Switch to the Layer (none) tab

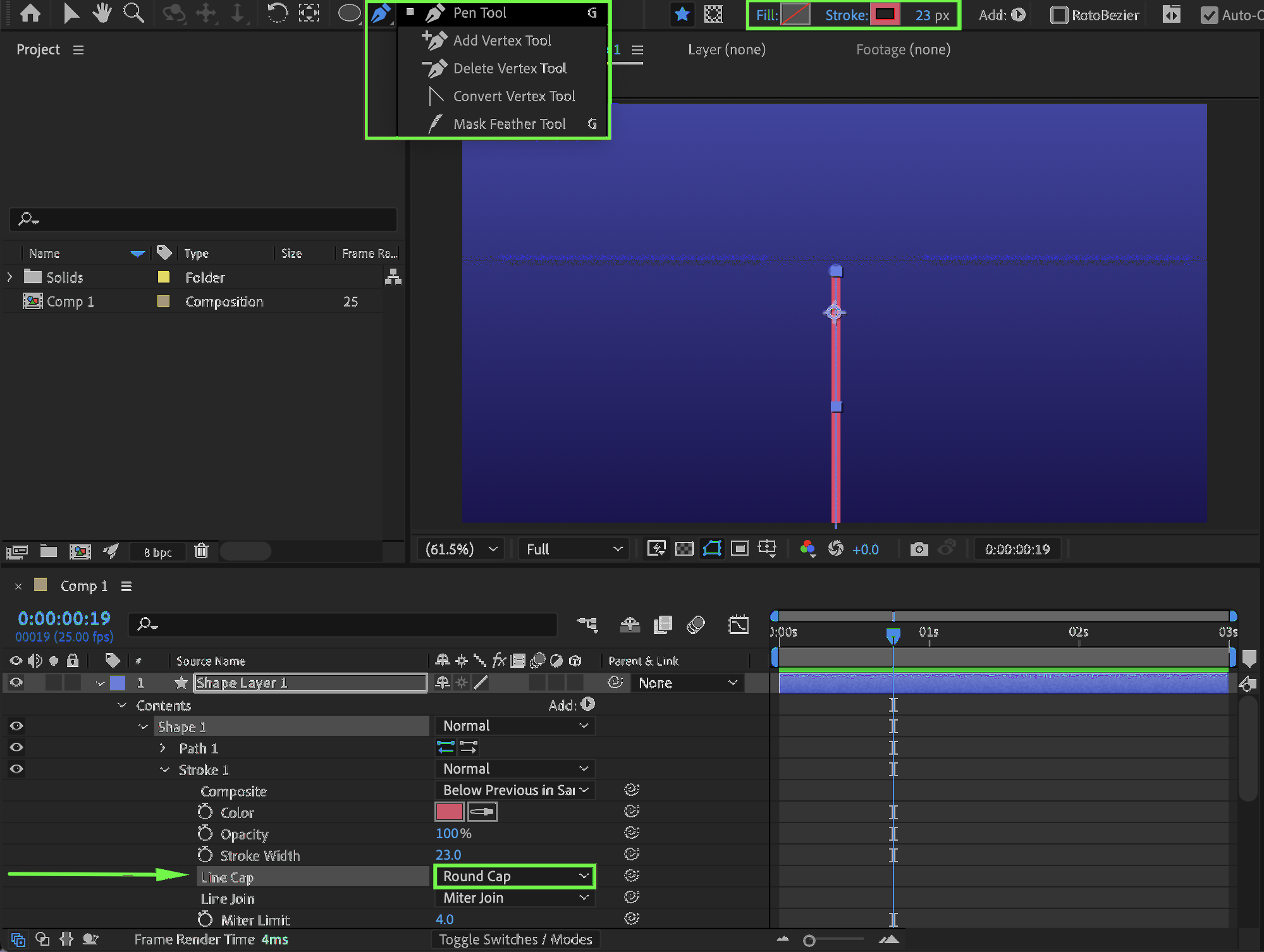point(727,49)
